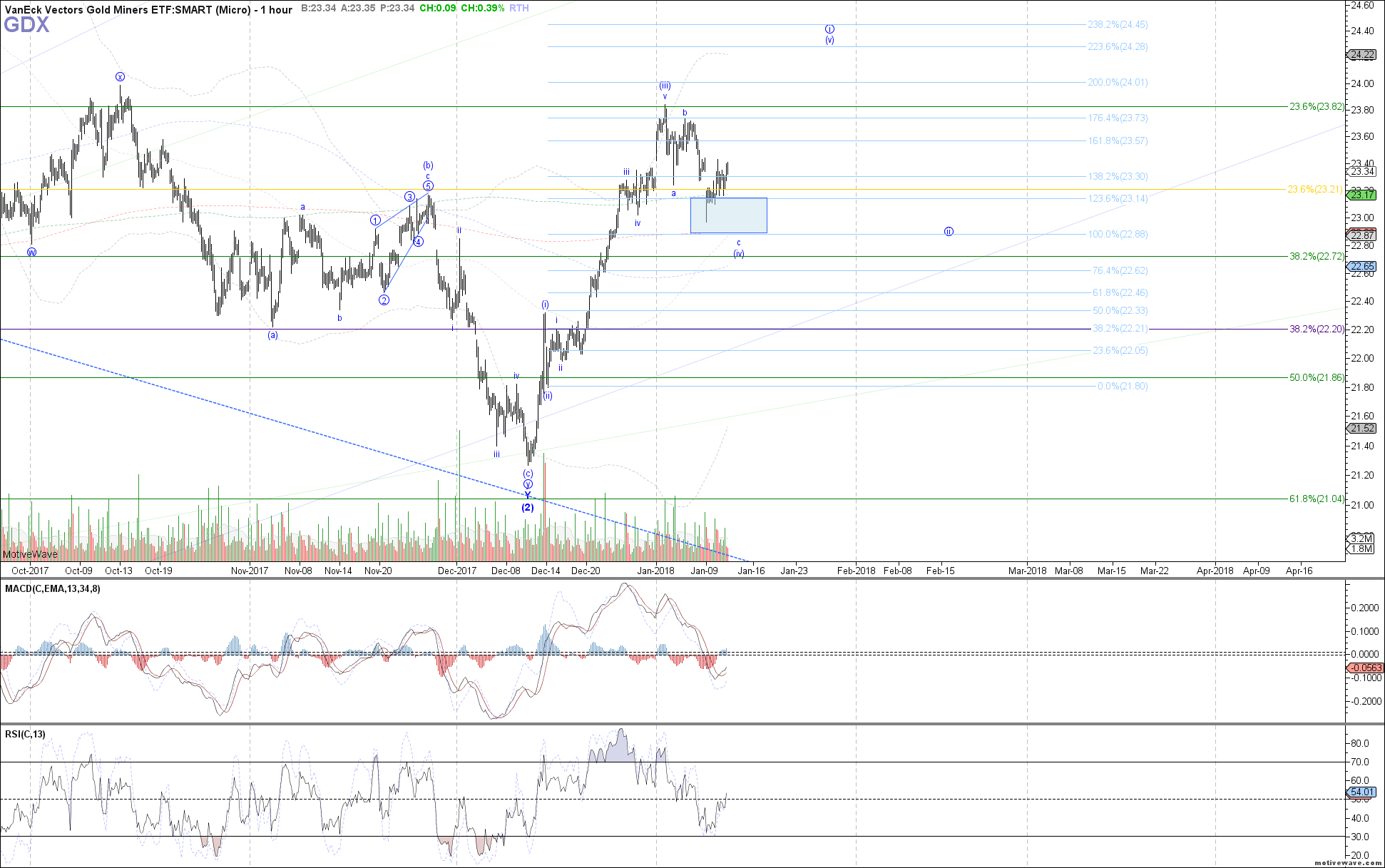
Task: Click the 176.4%(23.73) Fibonacci label
Action: coord(1118,118)
